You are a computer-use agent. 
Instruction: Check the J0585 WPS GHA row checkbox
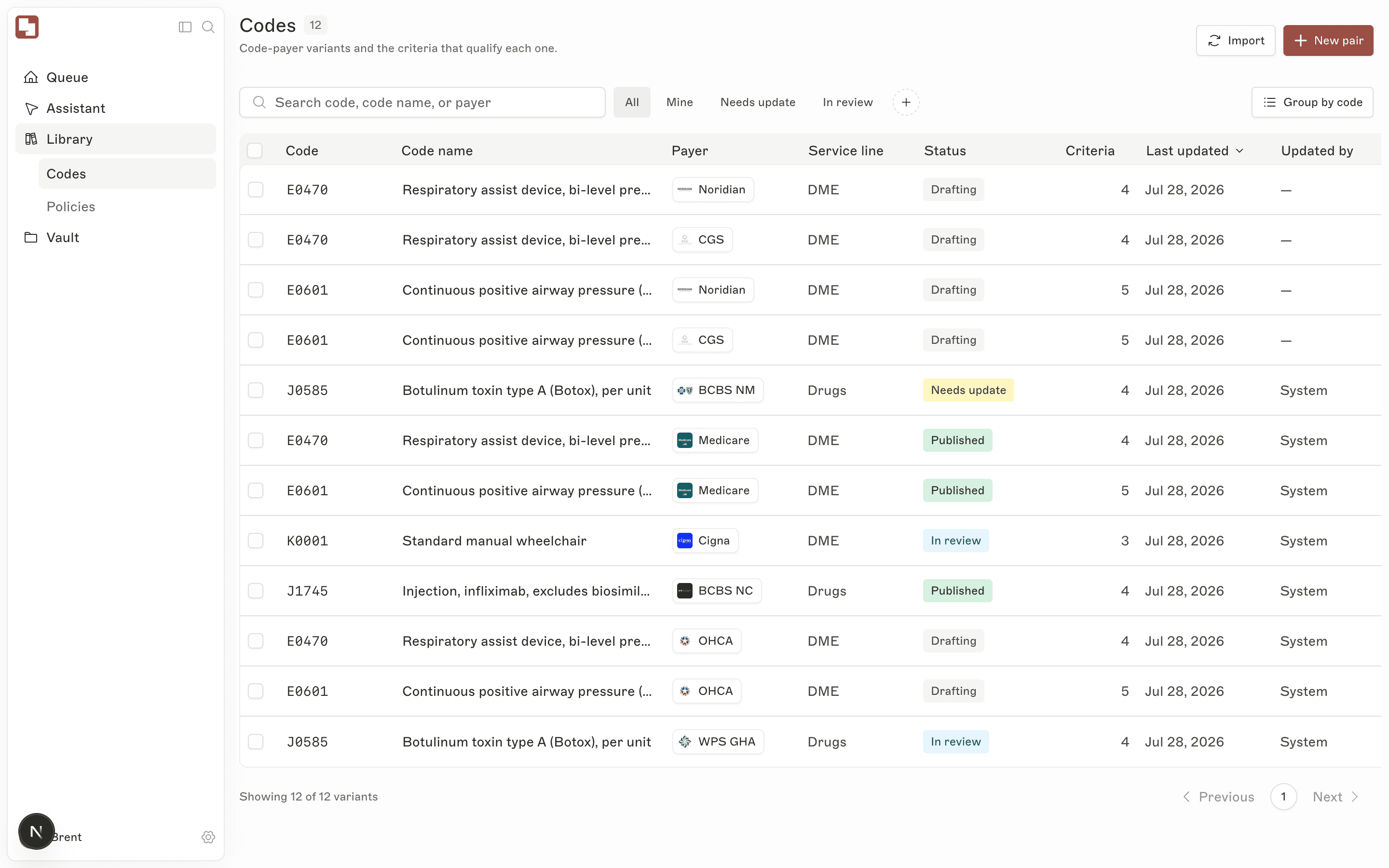point(256,741)
